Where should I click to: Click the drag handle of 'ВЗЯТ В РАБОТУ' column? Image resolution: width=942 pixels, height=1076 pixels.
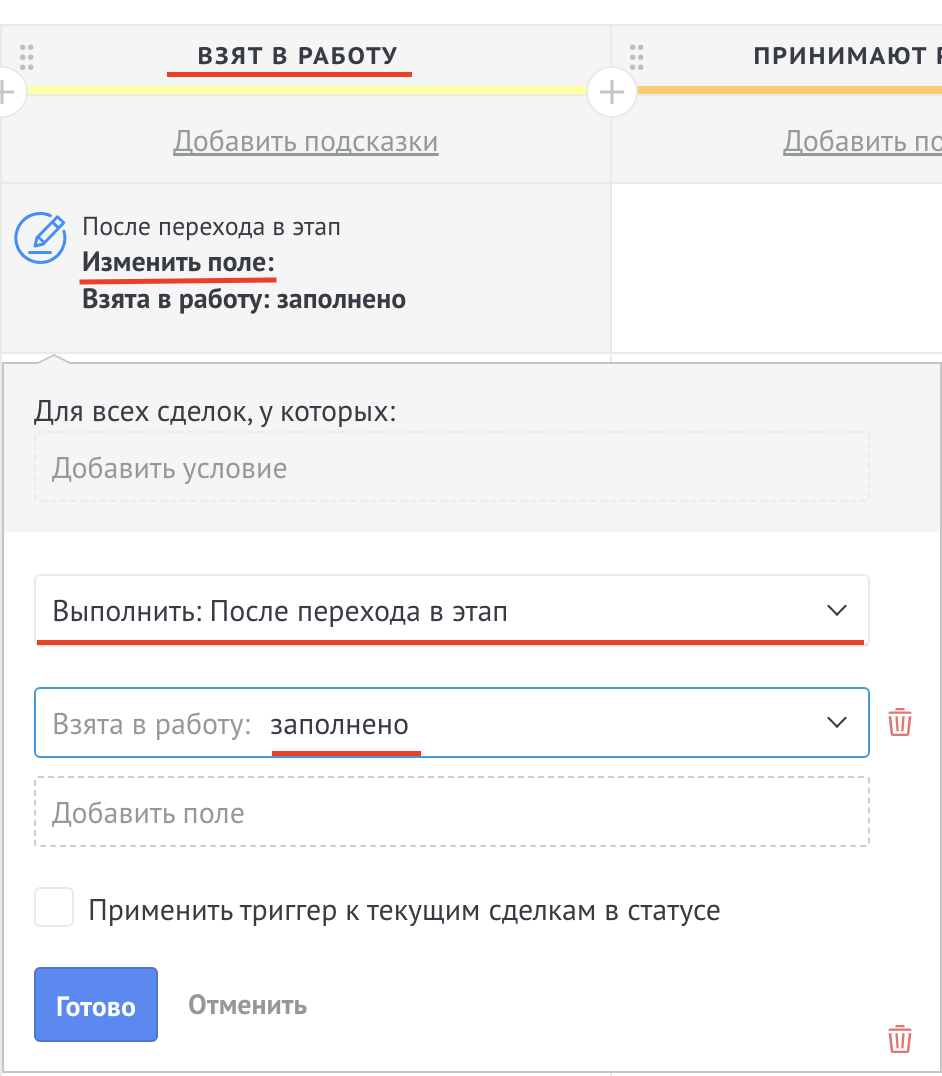(27, 56)
